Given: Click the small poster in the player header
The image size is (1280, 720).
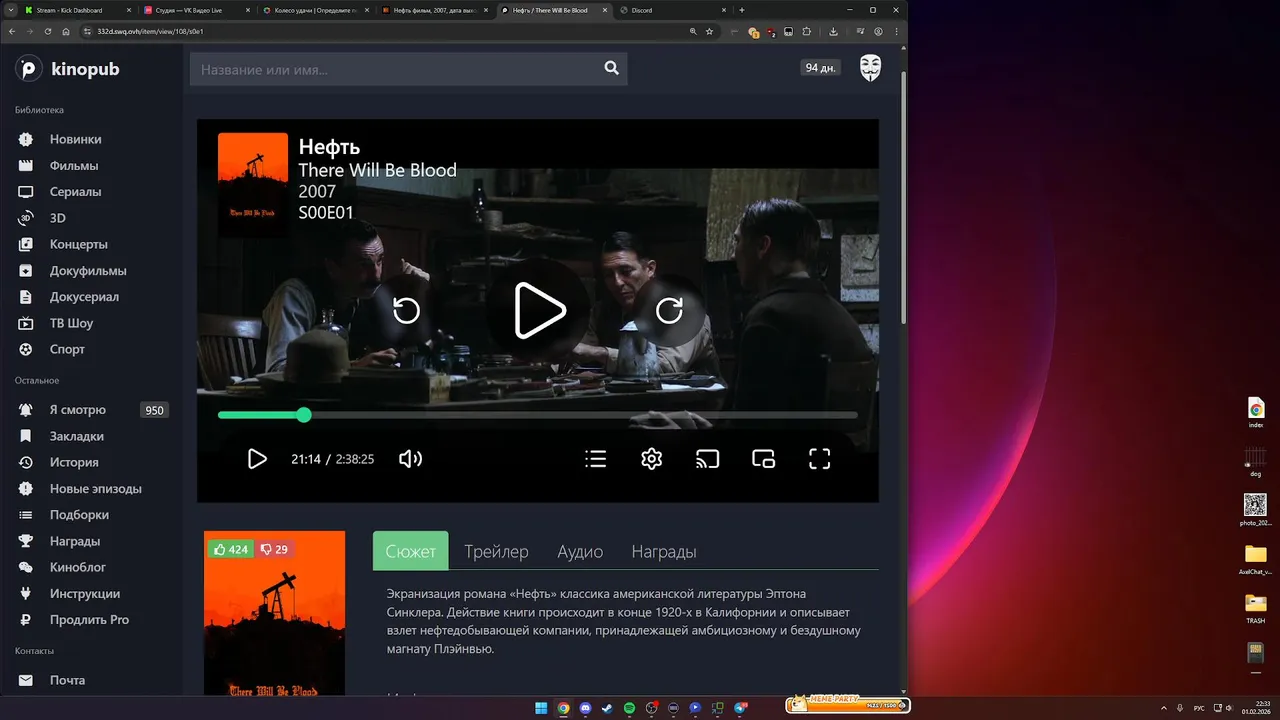Looking at the screenshot, I should [253, 185].
